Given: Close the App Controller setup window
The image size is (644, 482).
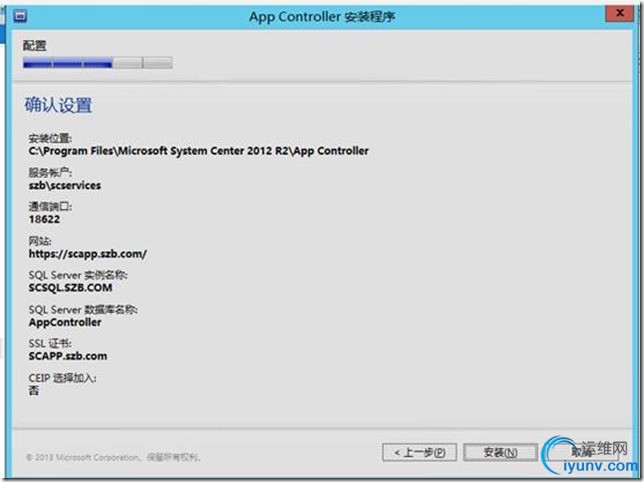Looking at the screenshot, I should click(x=620, y=14).
